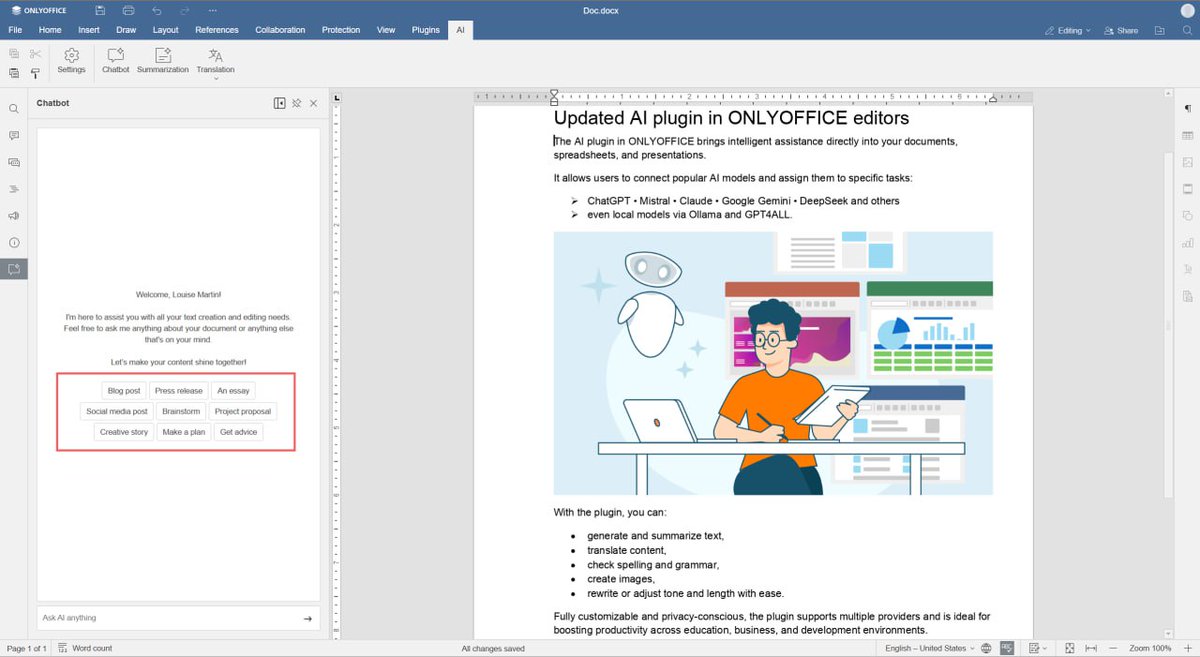The height and width of the screenshot is (657, 1200).
Task: Open AI plugin Settings
Action: [x=71, y=61]
